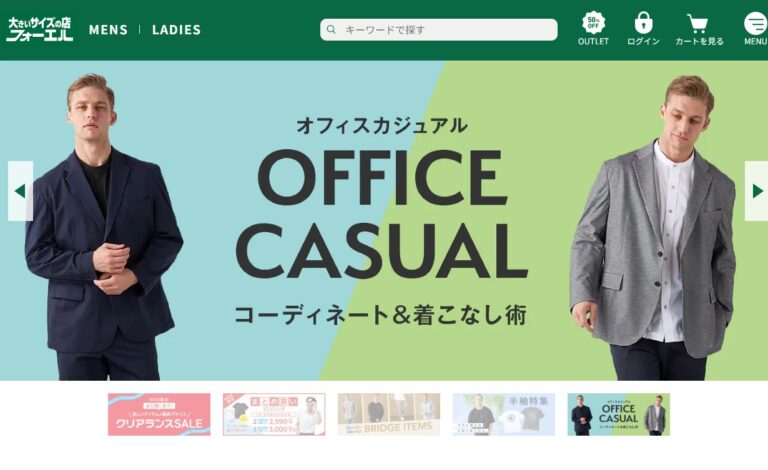Click the OFFICE CASUAL hero banner headline
The image size is (768, 470).
[x=382, y=214]
